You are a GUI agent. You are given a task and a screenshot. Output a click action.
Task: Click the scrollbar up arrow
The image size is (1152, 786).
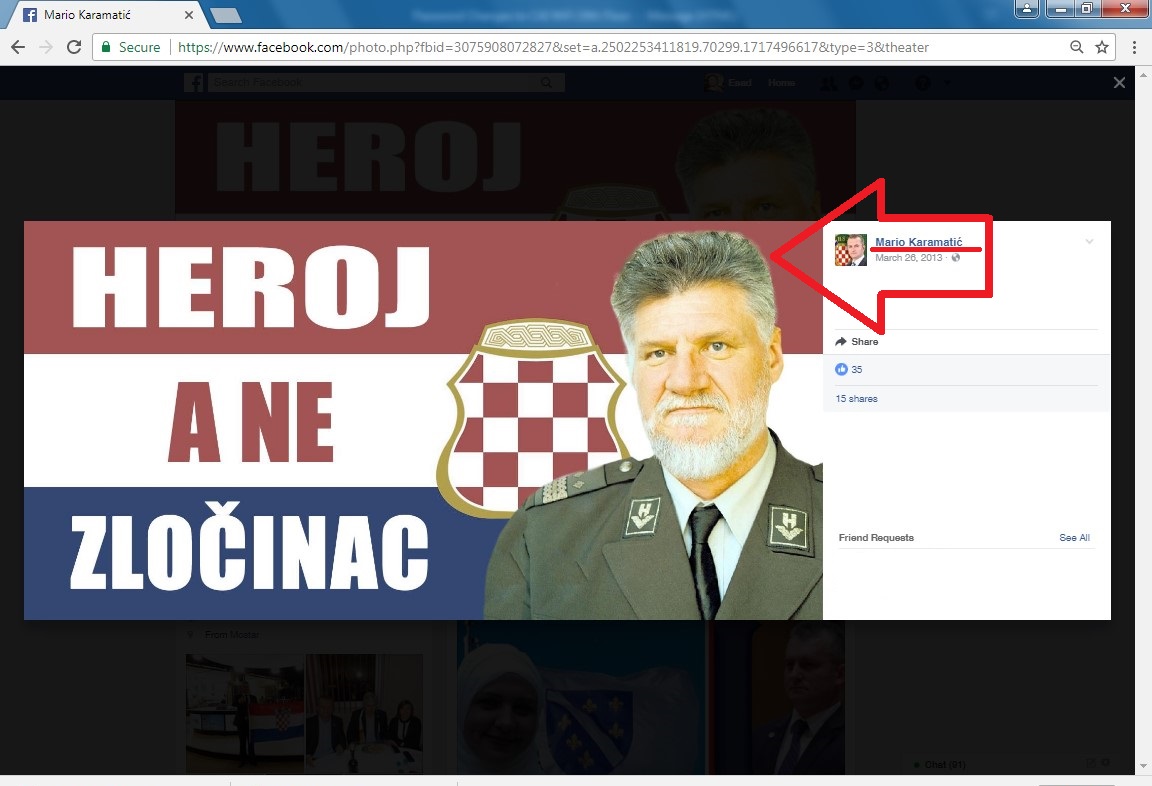[x=1143, y=73]
